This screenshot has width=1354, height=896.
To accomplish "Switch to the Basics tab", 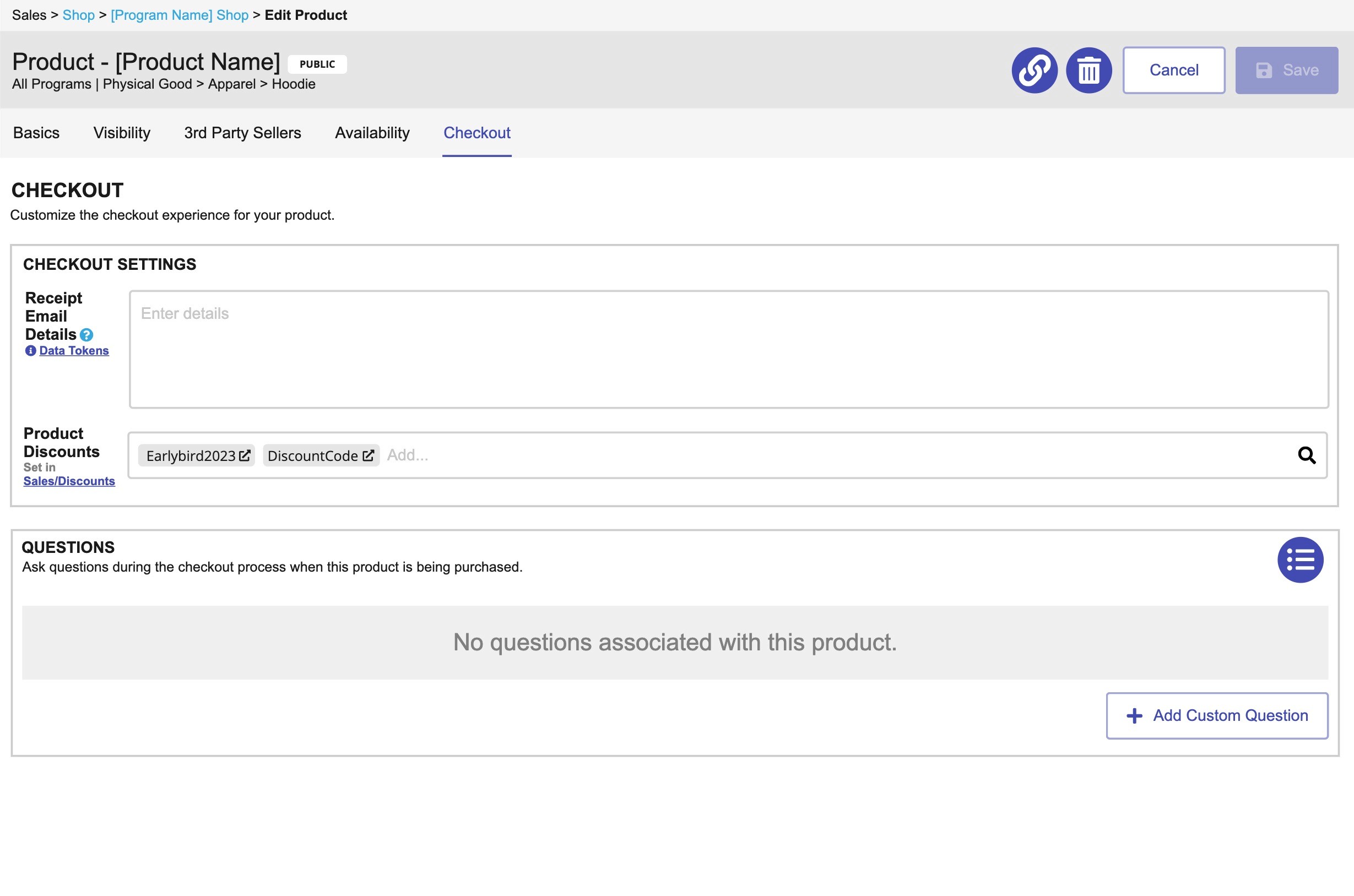I will click(x=36, y=133).
